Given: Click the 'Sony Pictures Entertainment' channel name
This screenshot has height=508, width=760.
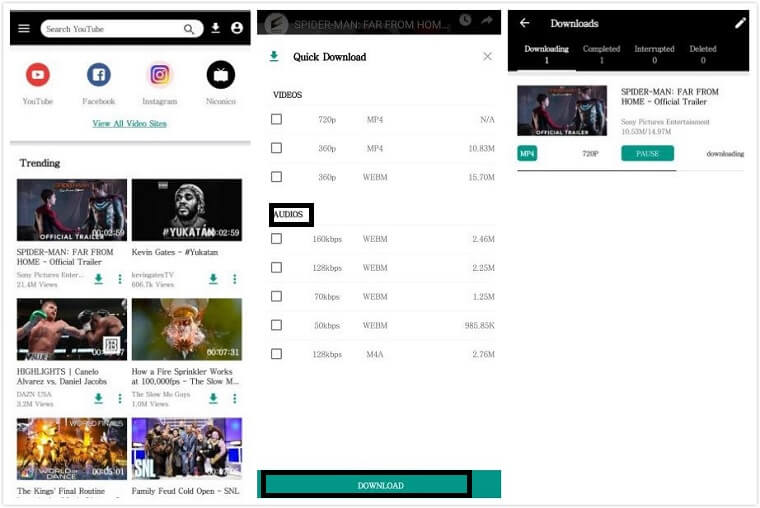Looking at the screenshot, I should [x=665, y=122].
